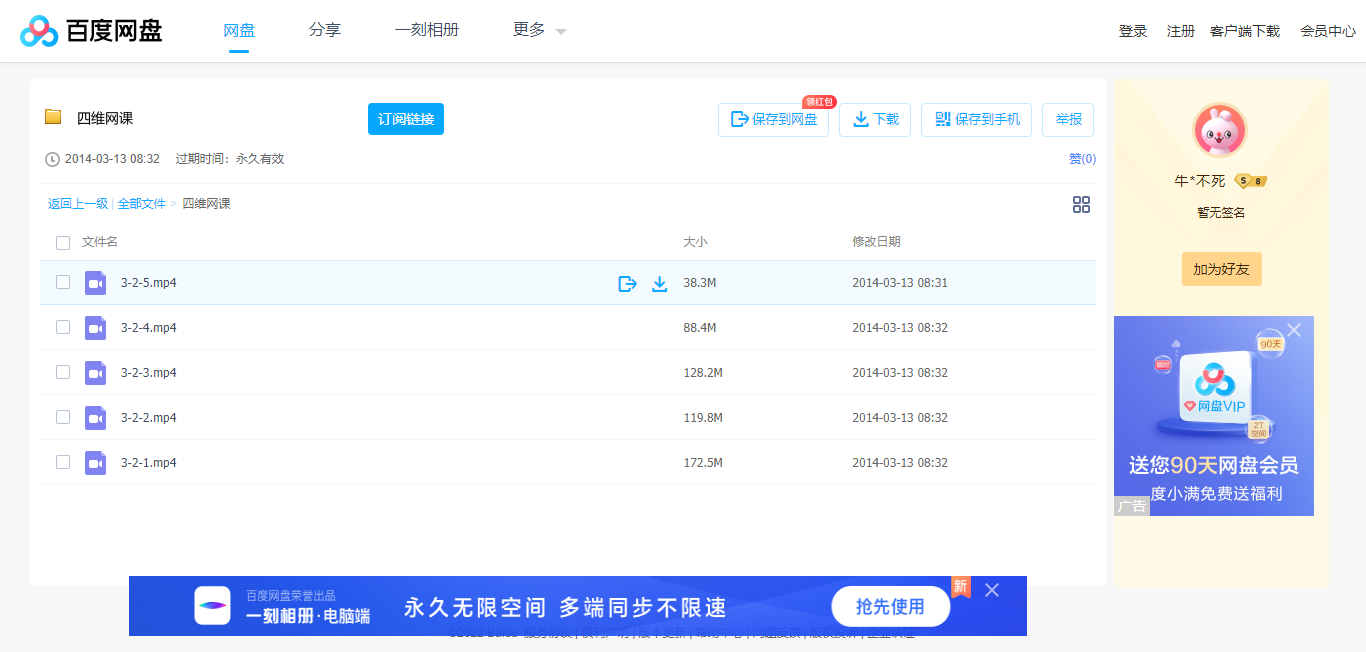The width and height of the screenshot is (1366, 652).
Task: Click the clock icon before the share date
Action: coord(49,157)
